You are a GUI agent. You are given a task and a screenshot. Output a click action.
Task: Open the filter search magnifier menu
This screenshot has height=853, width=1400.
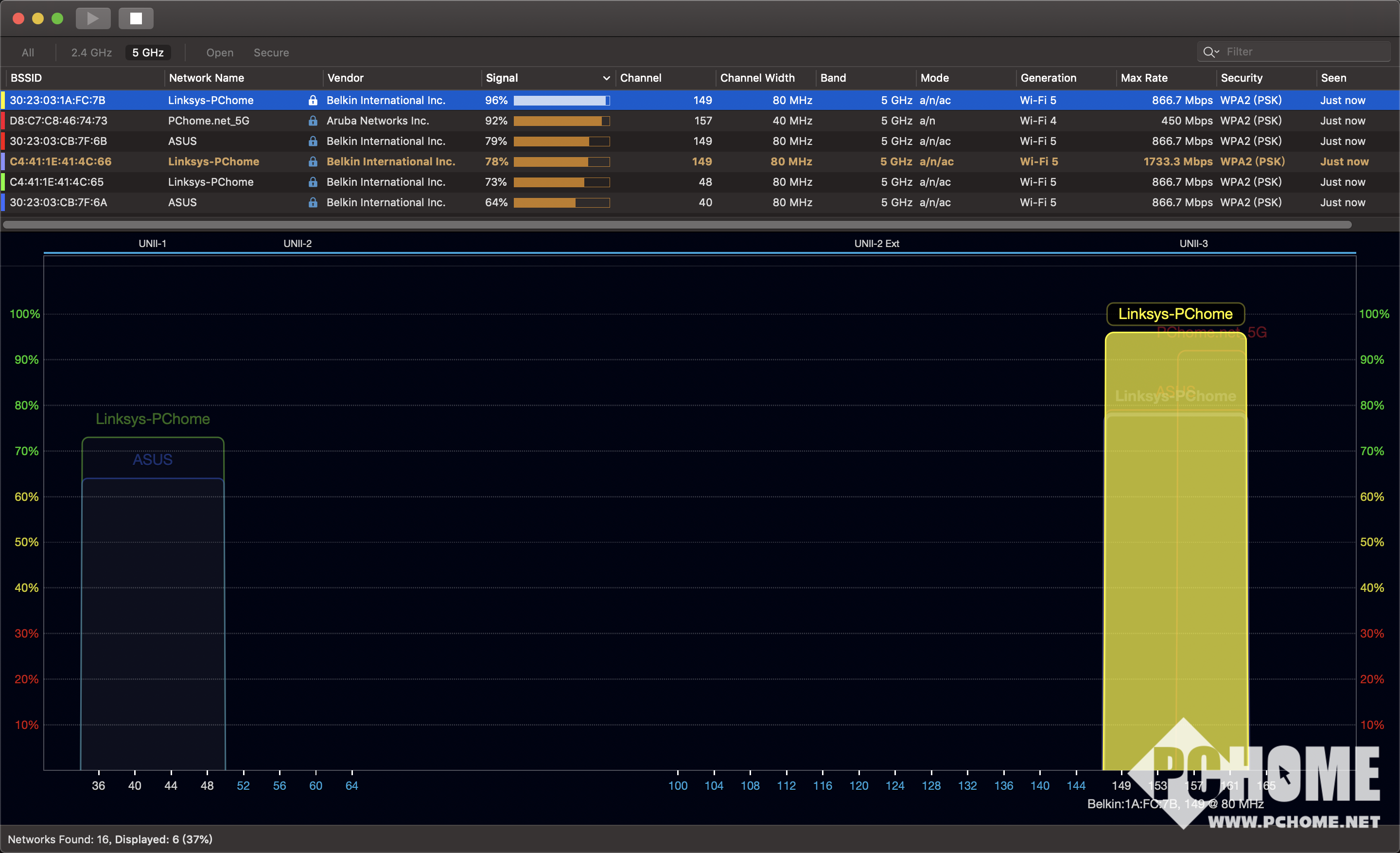pos(1211,52)
